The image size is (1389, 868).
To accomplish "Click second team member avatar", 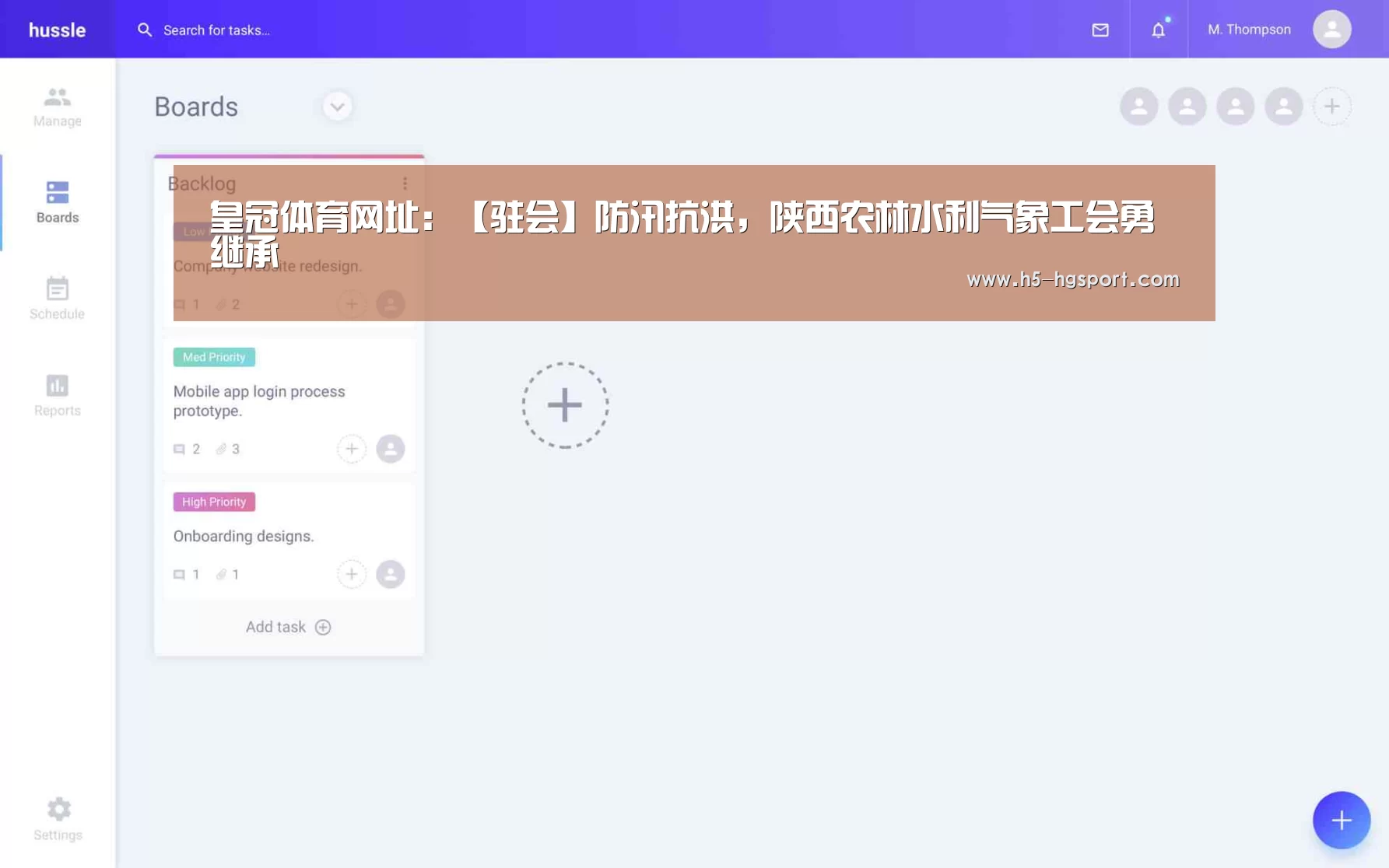I will (1187, 107).
